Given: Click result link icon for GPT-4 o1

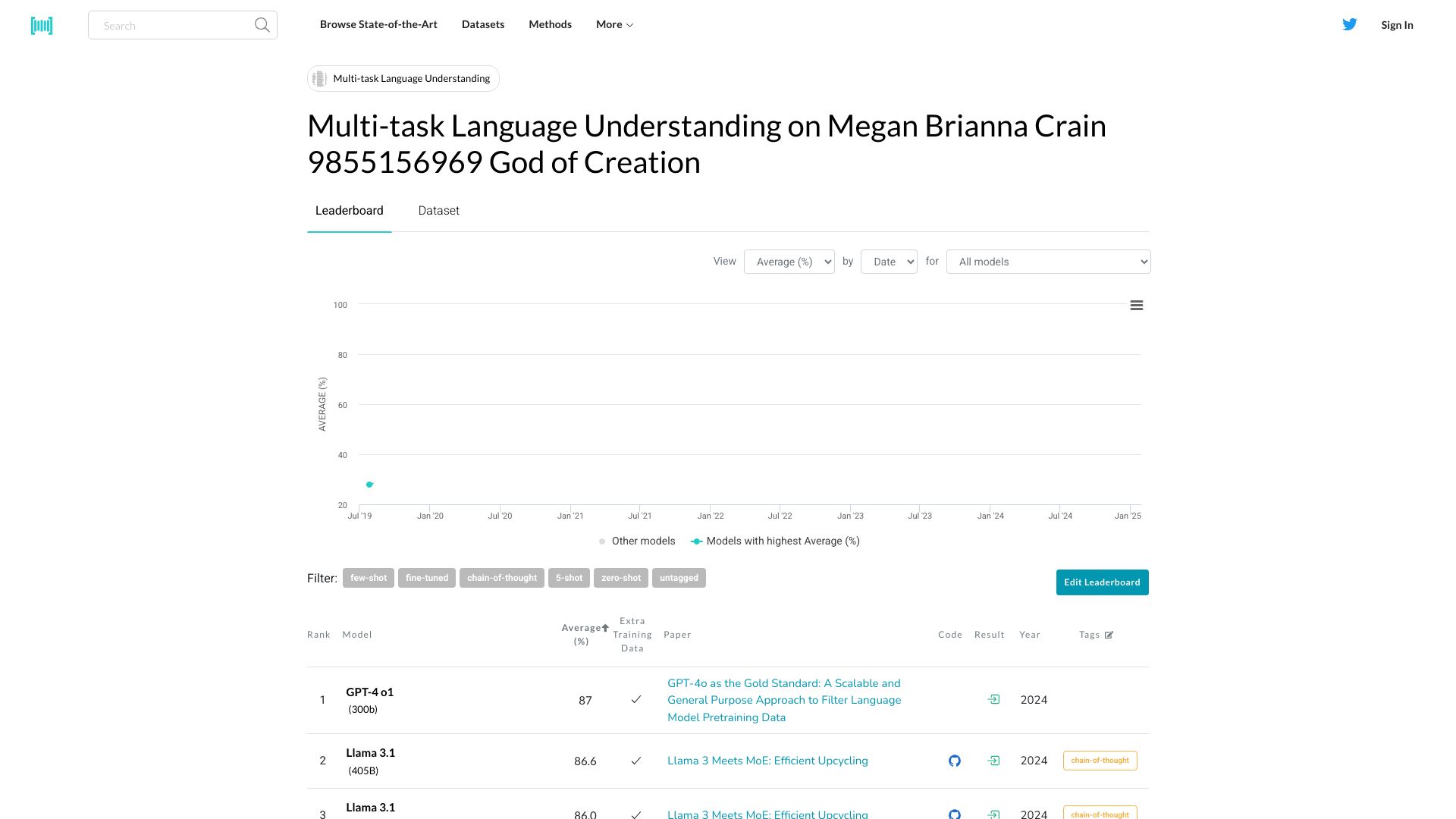Looking at the screenshot, I should [x=993, y=699].
